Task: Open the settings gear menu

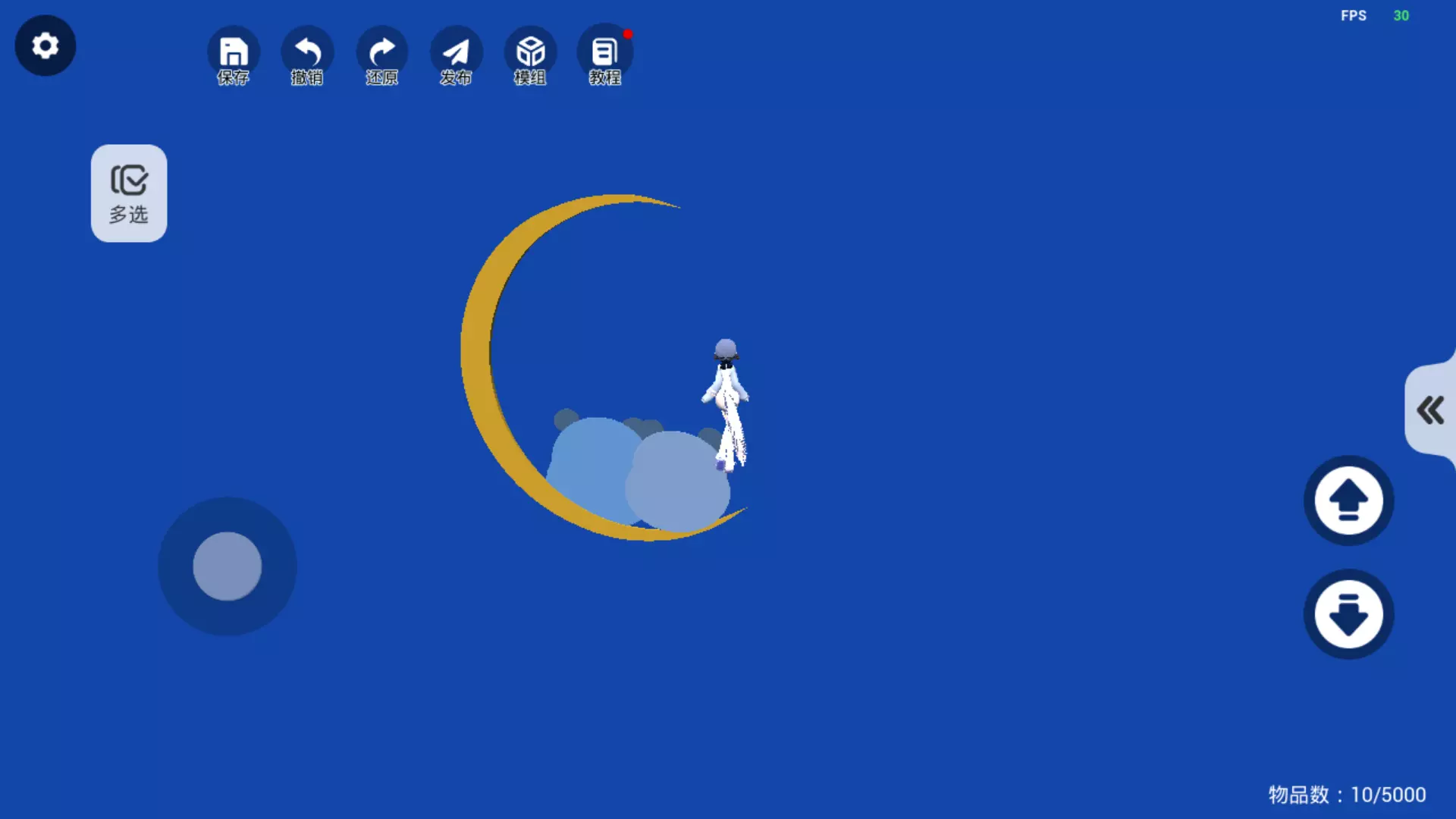Action: click(45, 45)
